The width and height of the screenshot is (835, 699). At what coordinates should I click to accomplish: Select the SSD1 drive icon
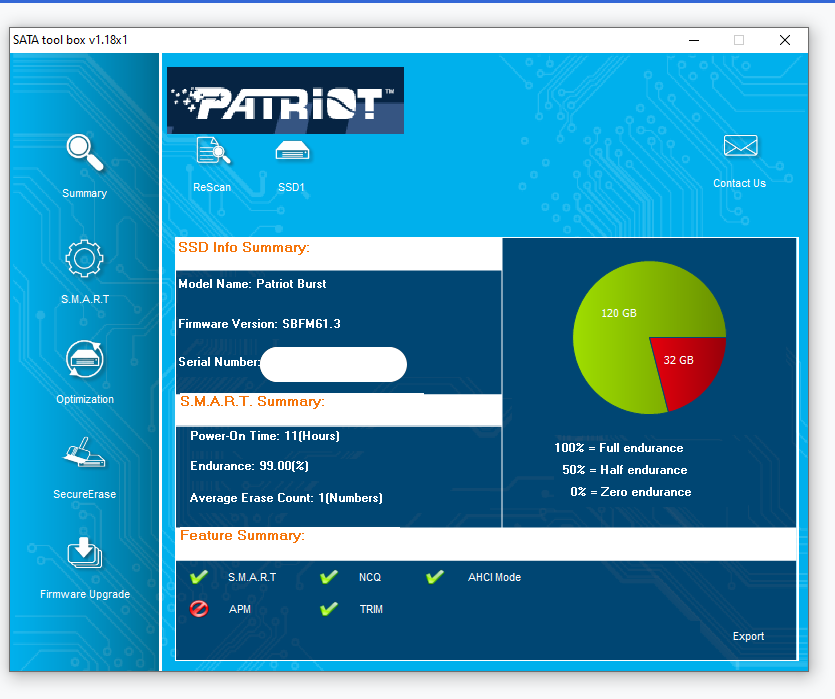click(x=292, y=151)
